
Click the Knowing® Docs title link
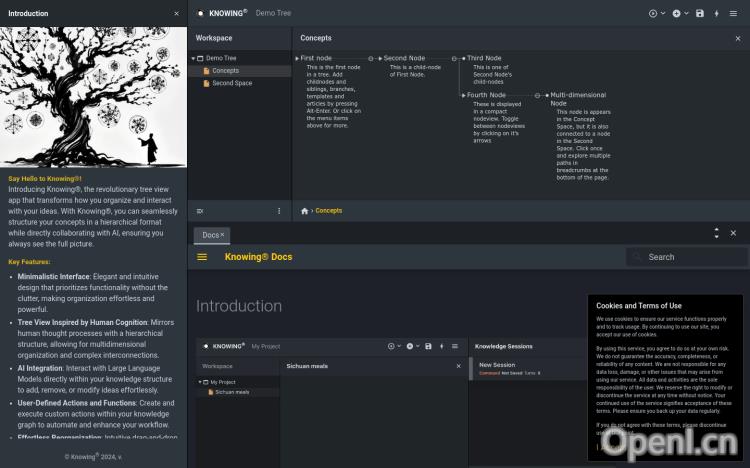coord(258,257)
